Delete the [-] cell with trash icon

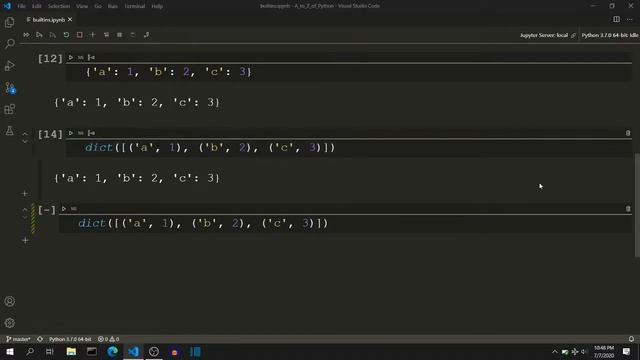click(x=628, y=209)
